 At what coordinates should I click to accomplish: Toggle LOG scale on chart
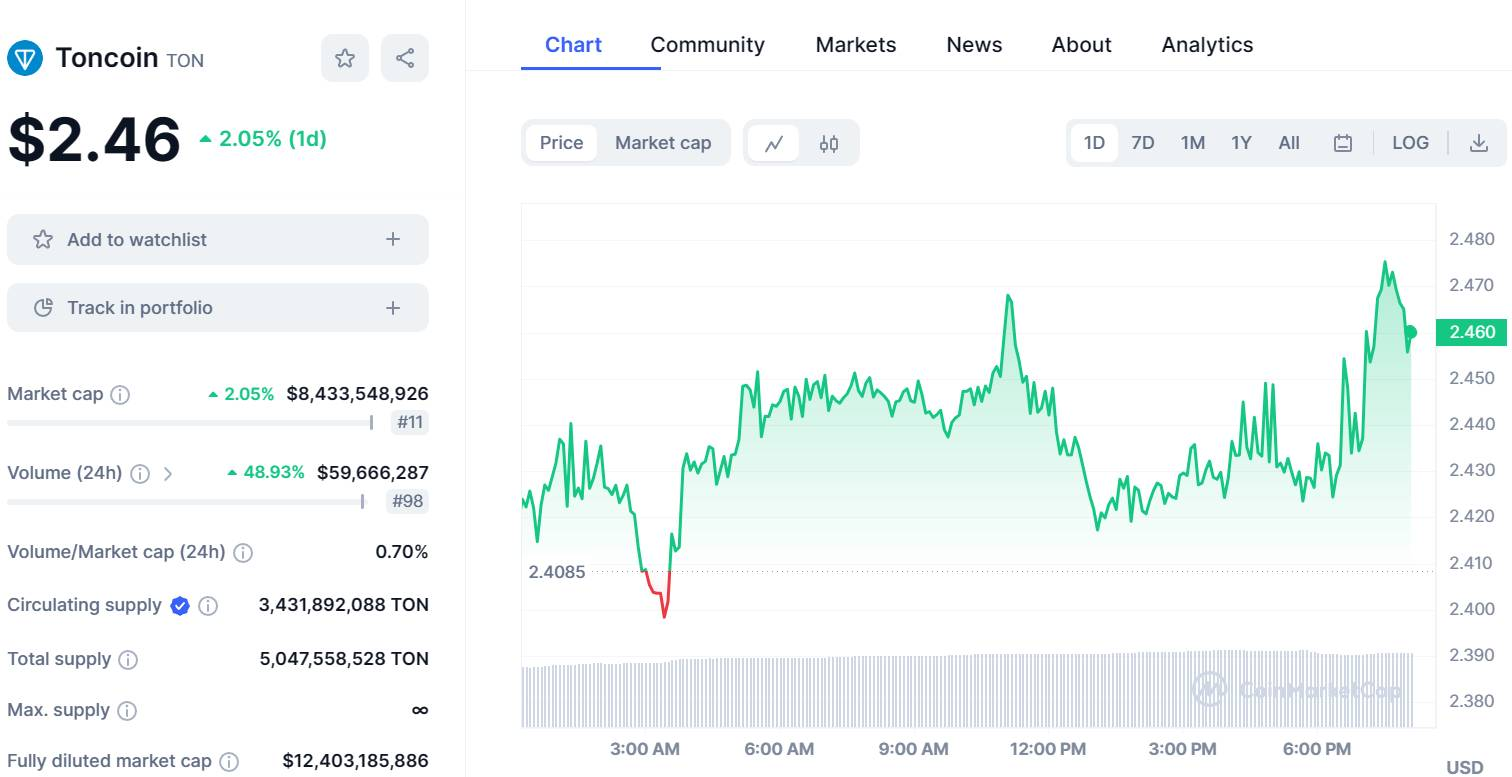[1410, 143]
